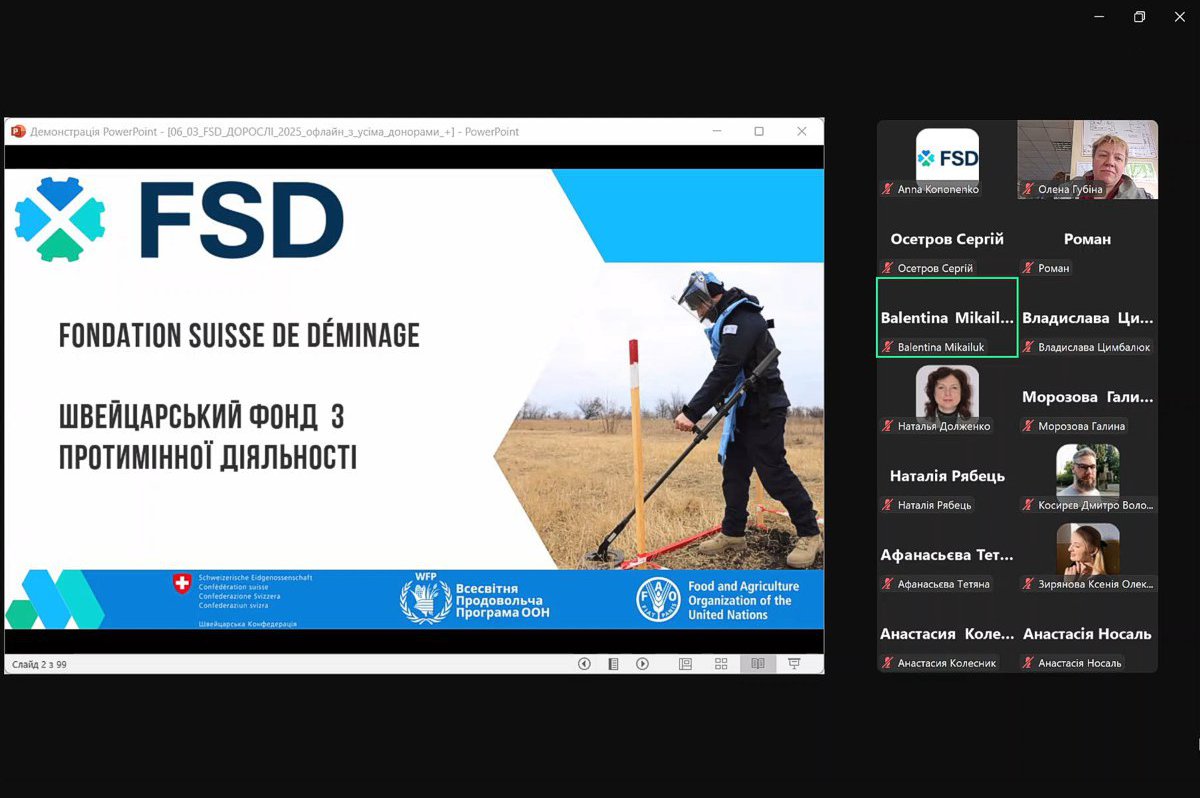Screen dimensions: 1200x798
Task: Click muted mic icon beside Афанасьєва Тетяна
Action: coord(887,584)
